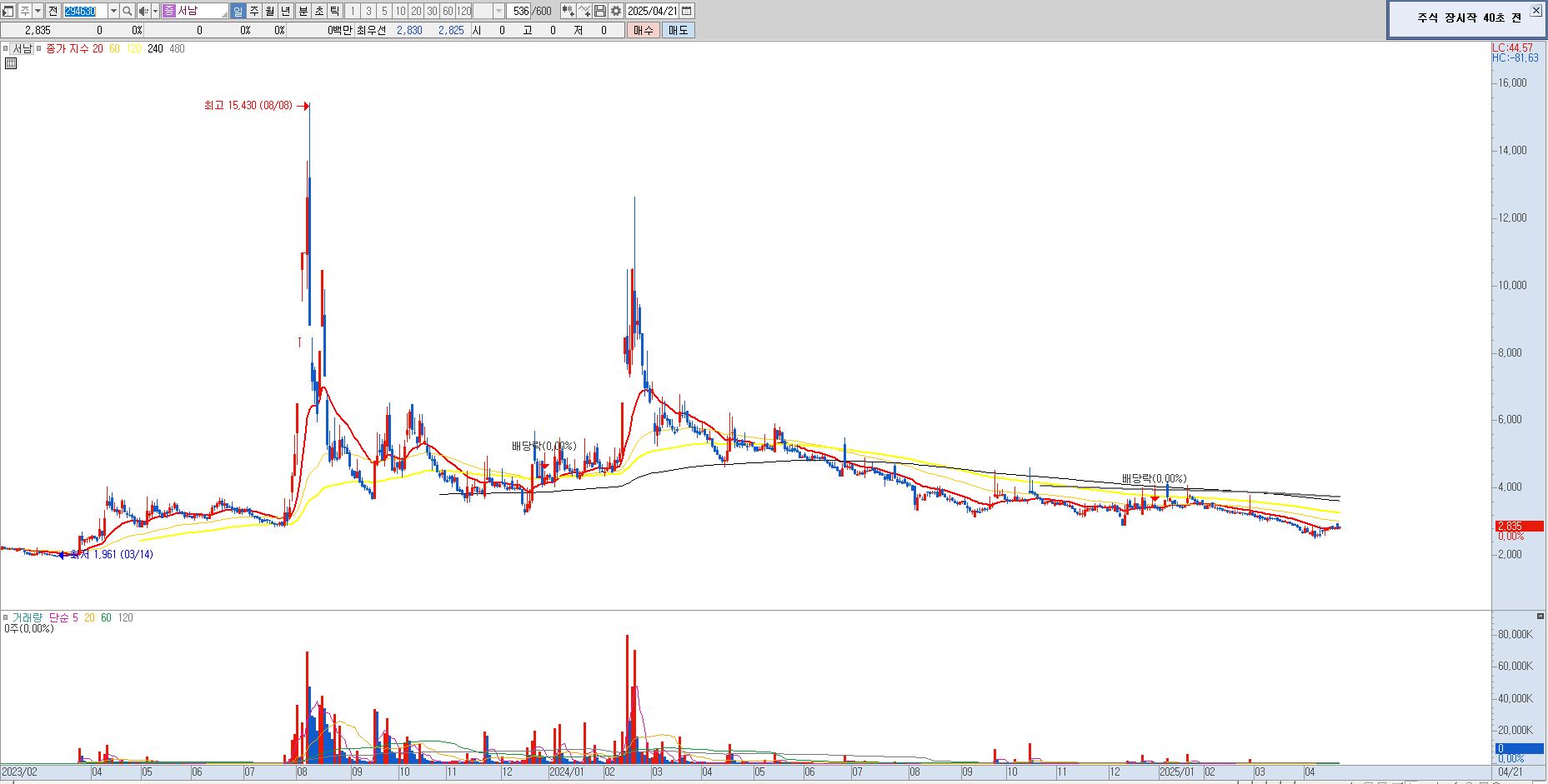
Task: Click the purple 증 badge icon
Action: tap(169, 11)
